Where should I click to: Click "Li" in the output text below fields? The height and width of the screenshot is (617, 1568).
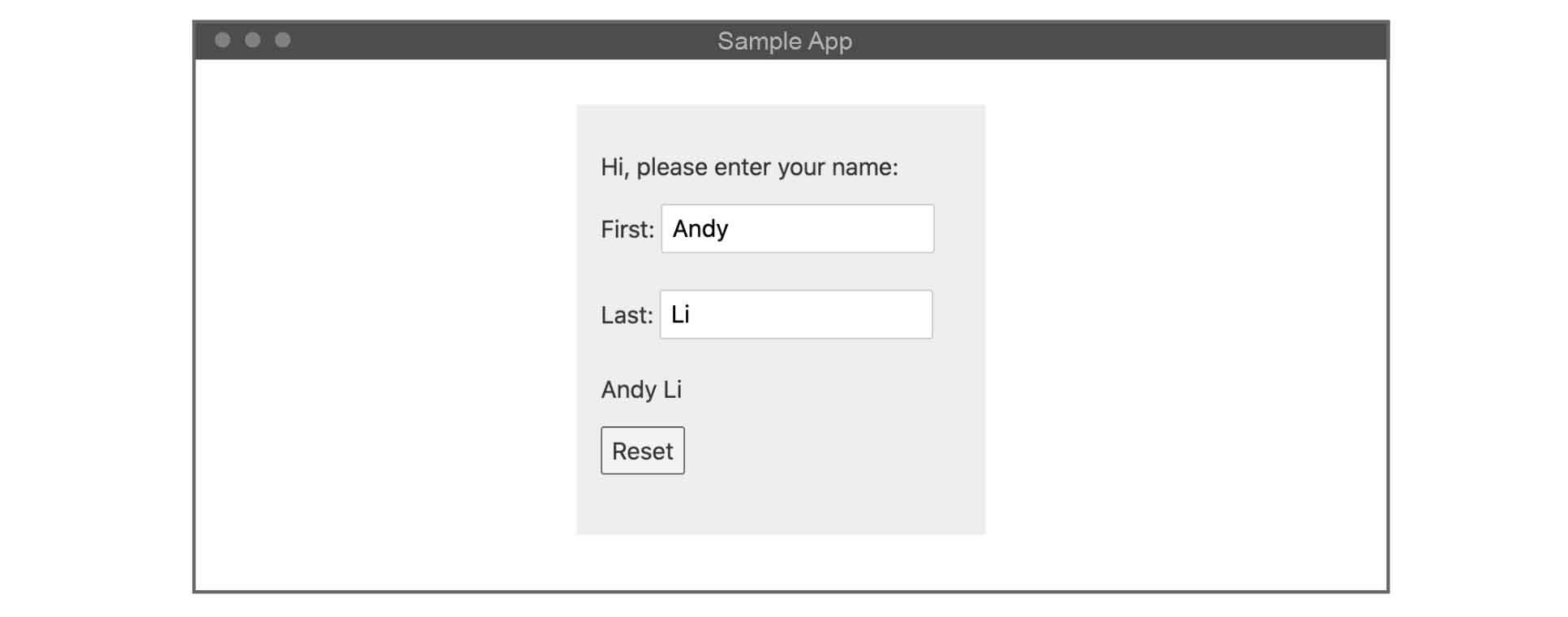coord(672,390)
